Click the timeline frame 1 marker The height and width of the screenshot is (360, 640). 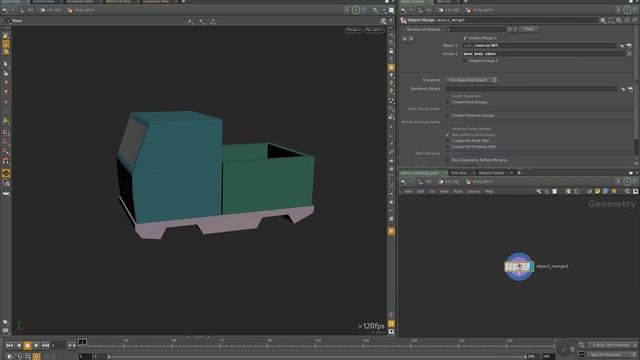pyautogui.click(x=82, y=342)
